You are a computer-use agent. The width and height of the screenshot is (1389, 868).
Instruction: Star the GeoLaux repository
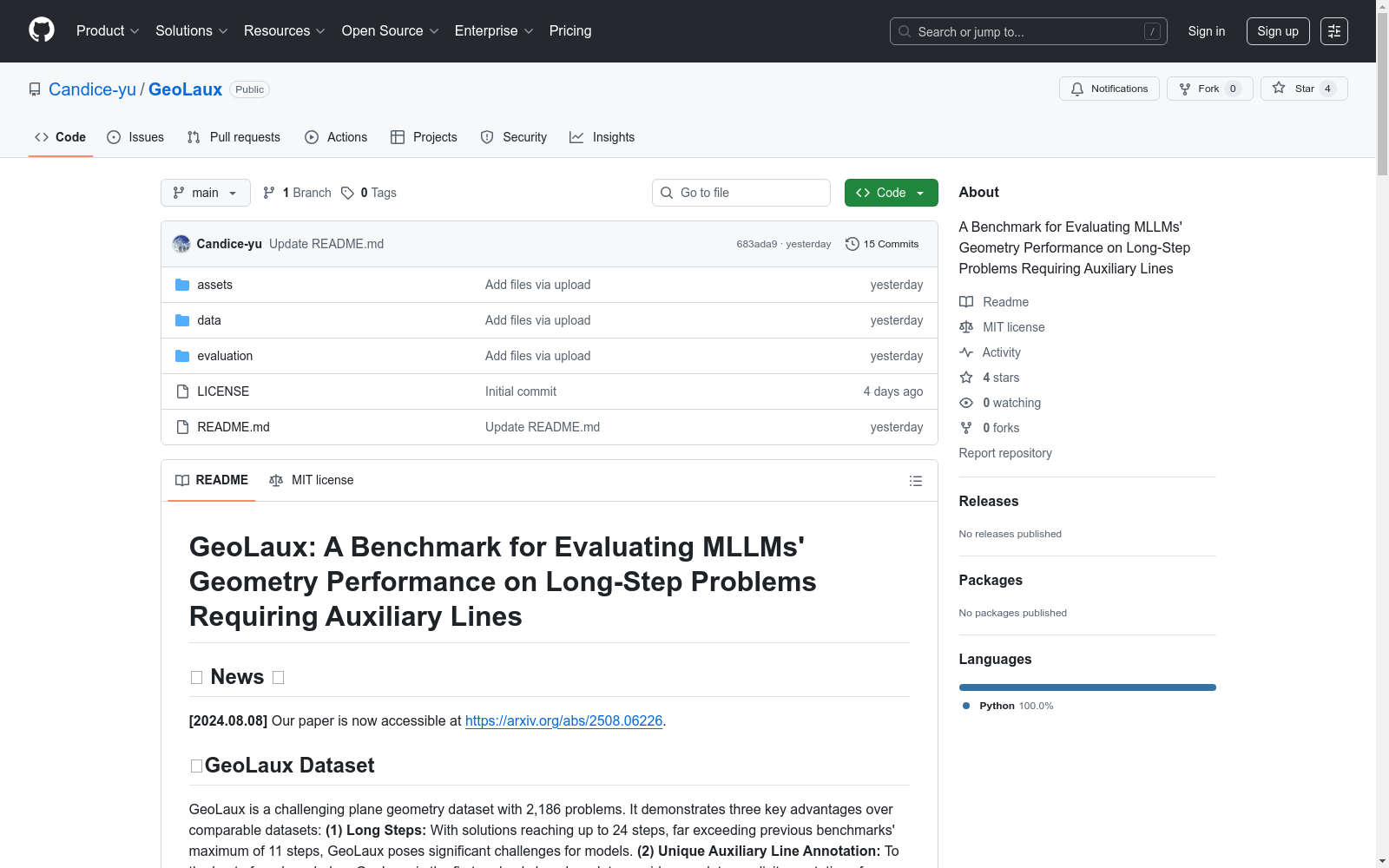(x=1304, y=89)
